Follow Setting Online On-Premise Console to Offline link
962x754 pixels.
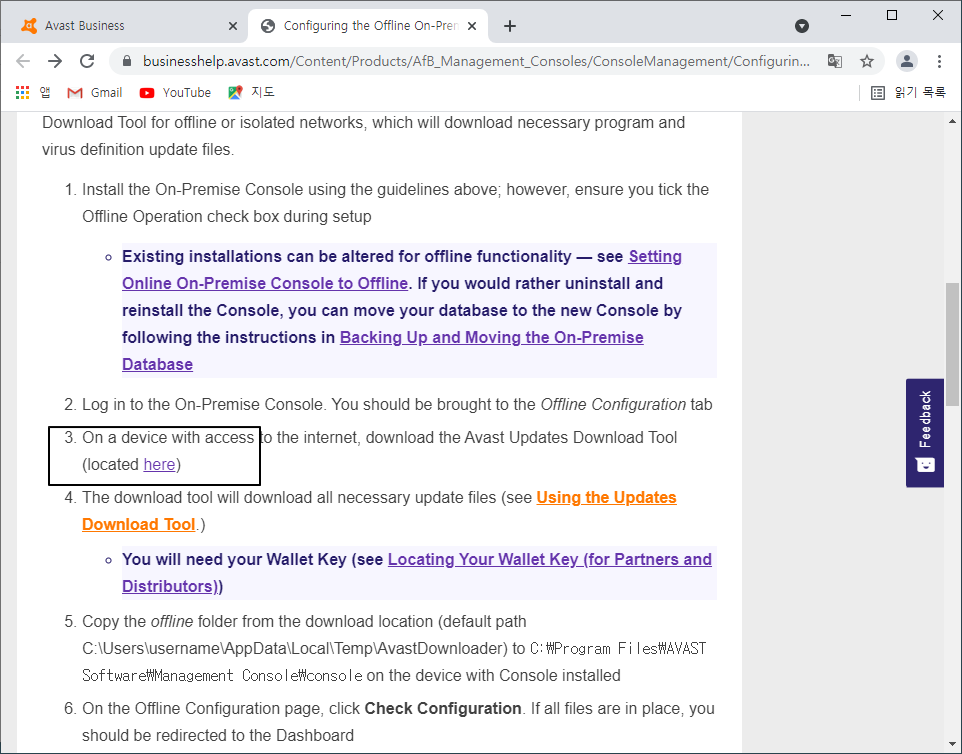pos(402,269)
